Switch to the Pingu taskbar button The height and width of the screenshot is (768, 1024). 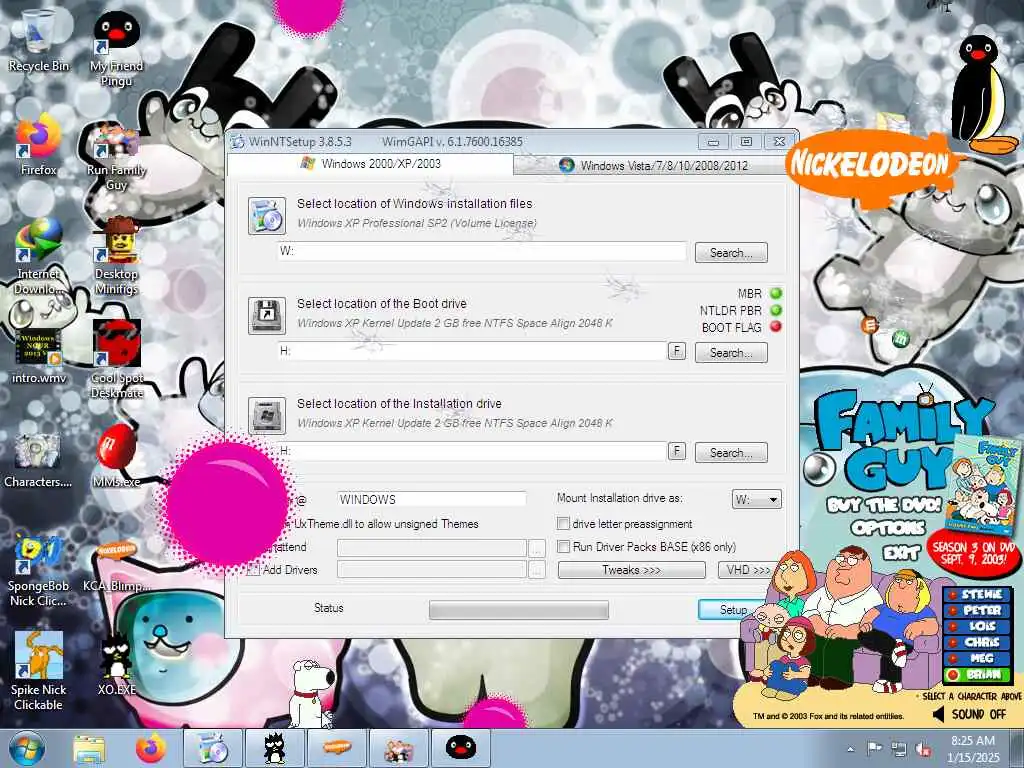pos(460,748)
